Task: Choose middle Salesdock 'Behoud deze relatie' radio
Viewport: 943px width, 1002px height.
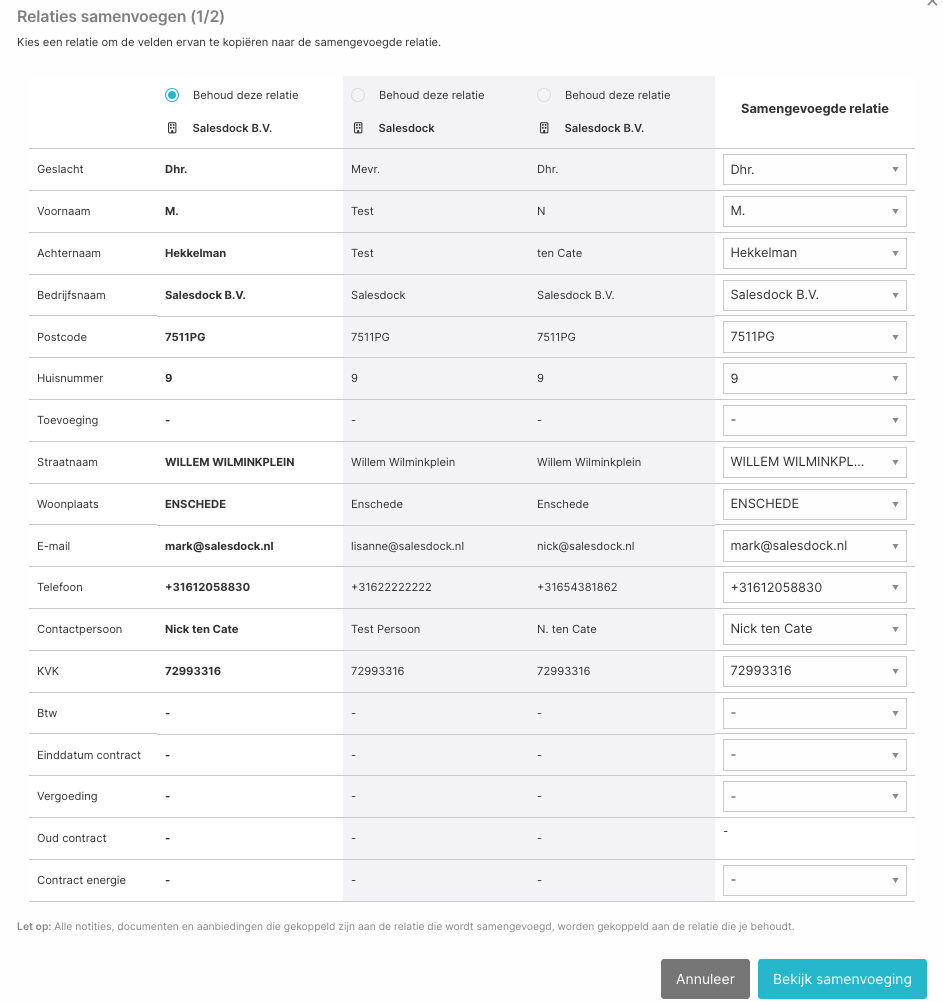Action: pyautogui.click(x=358, y=95)
